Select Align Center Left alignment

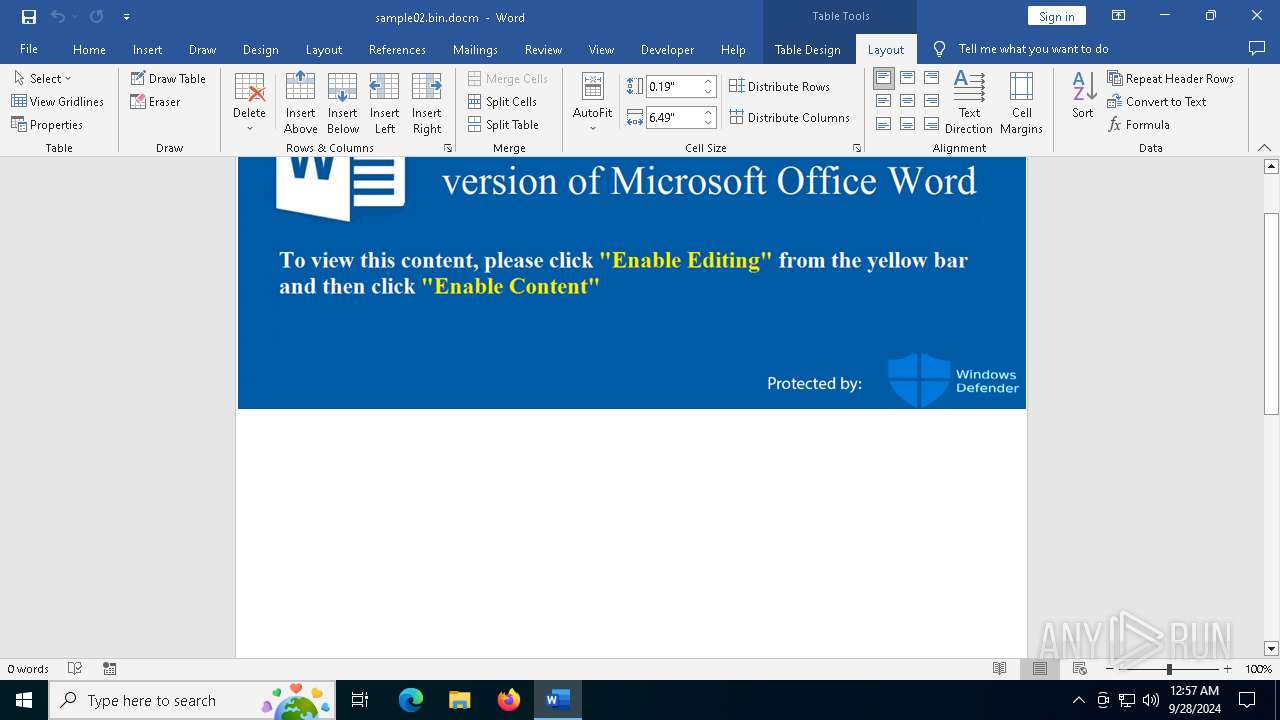[x=883, y=101]
